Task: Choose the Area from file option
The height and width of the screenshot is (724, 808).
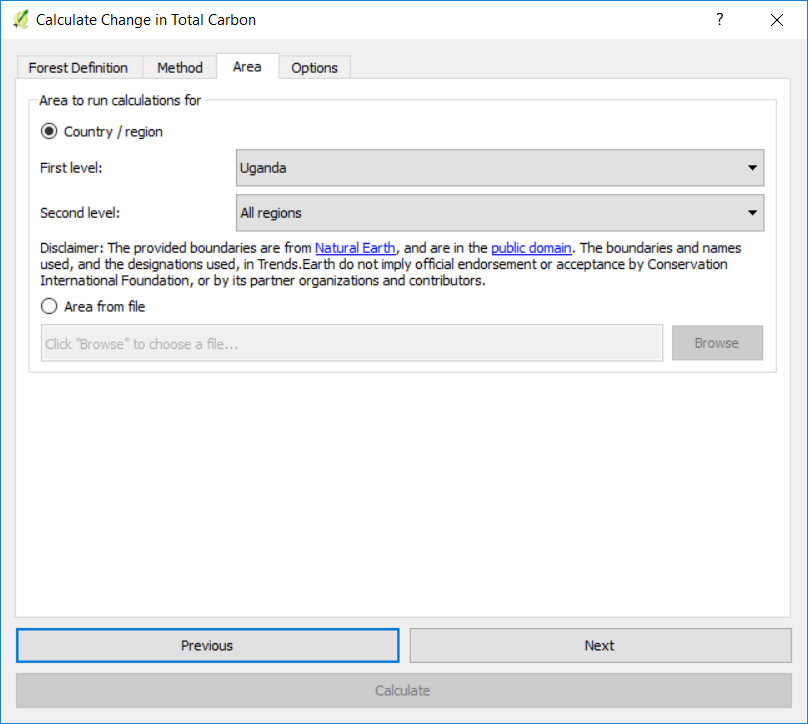Action: [x=49, y=307]
